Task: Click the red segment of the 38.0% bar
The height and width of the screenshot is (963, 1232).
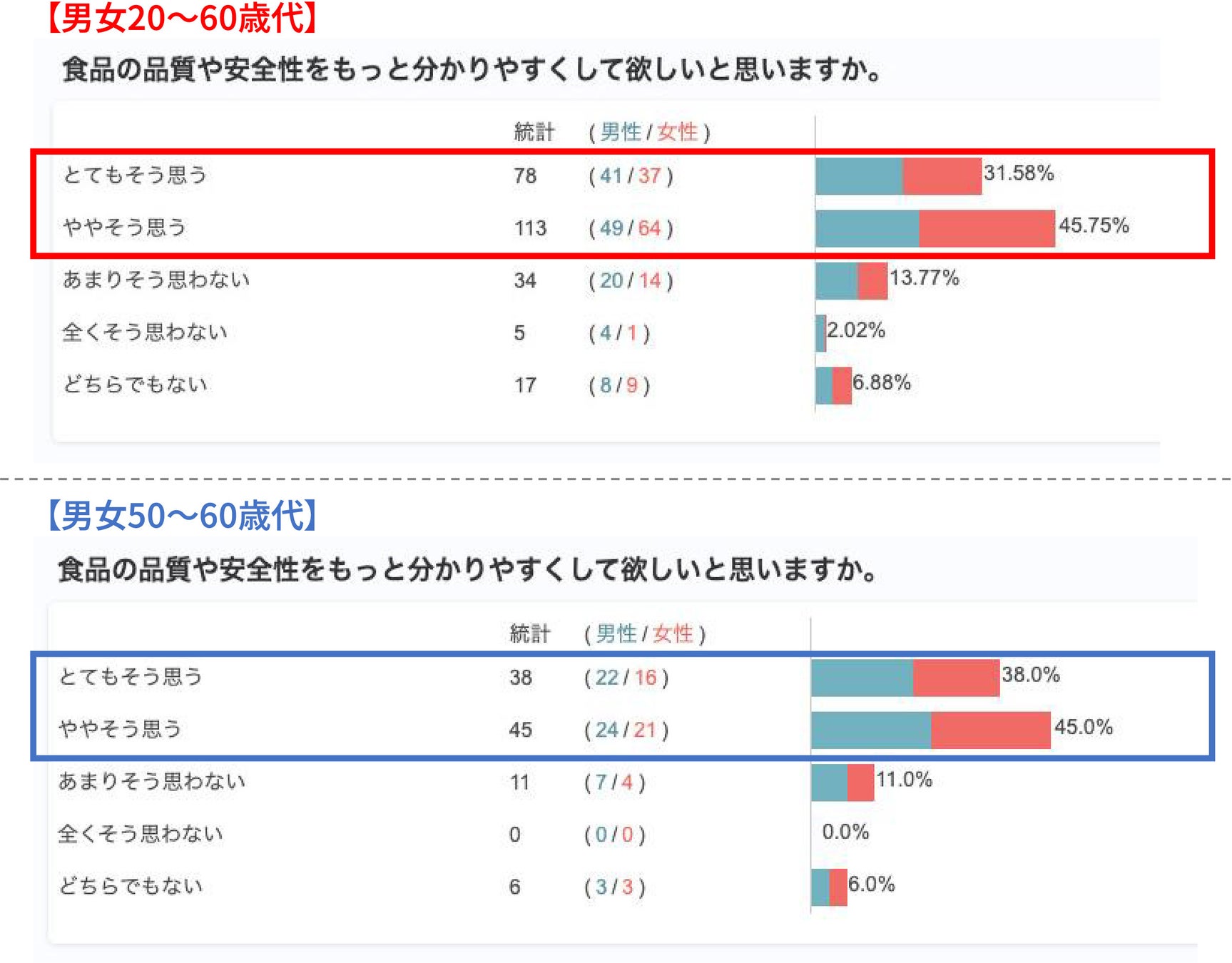Action: 956,678
